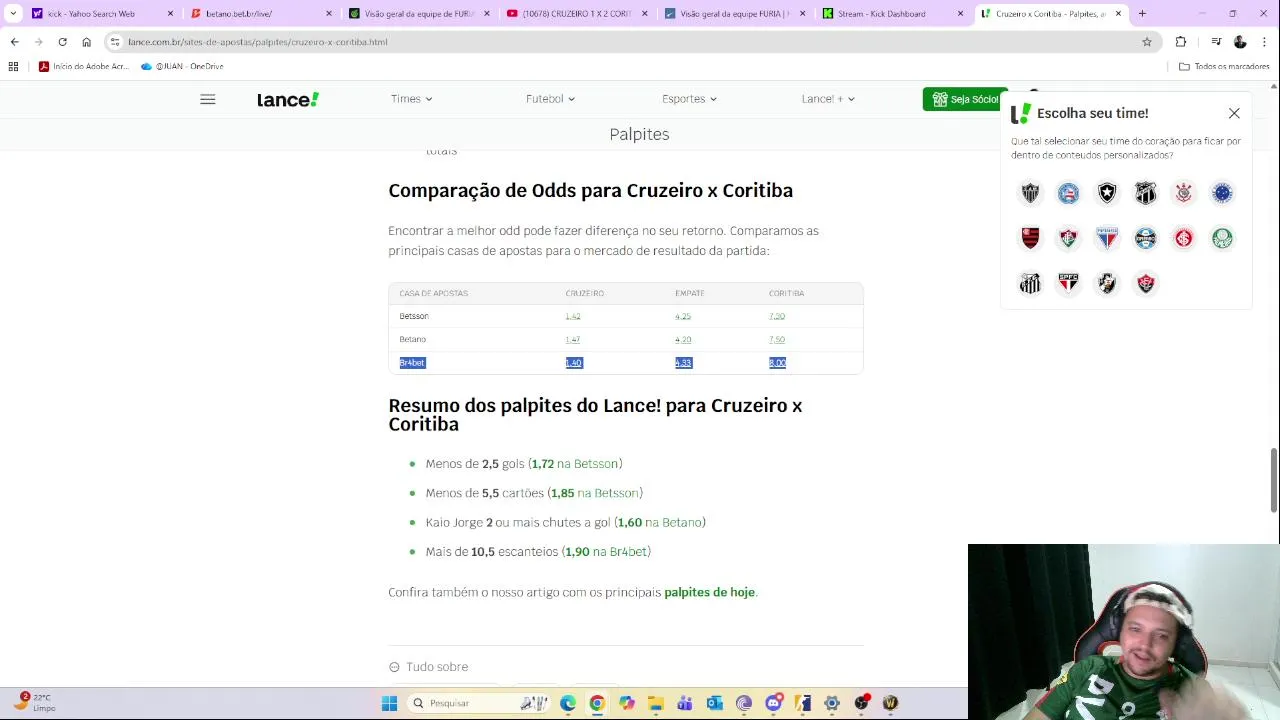The height and width of the screenshot is (720, 1280).
Task: Click Betsson Empate odd 4,25
Action: [683, 316]
